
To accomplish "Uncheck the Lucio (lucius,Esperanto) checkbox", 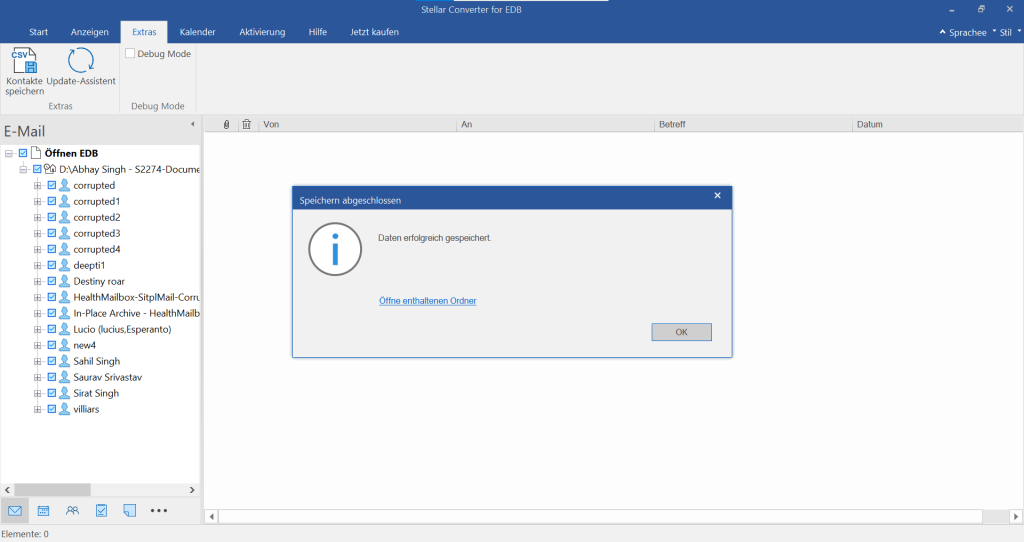I will 52,329.
